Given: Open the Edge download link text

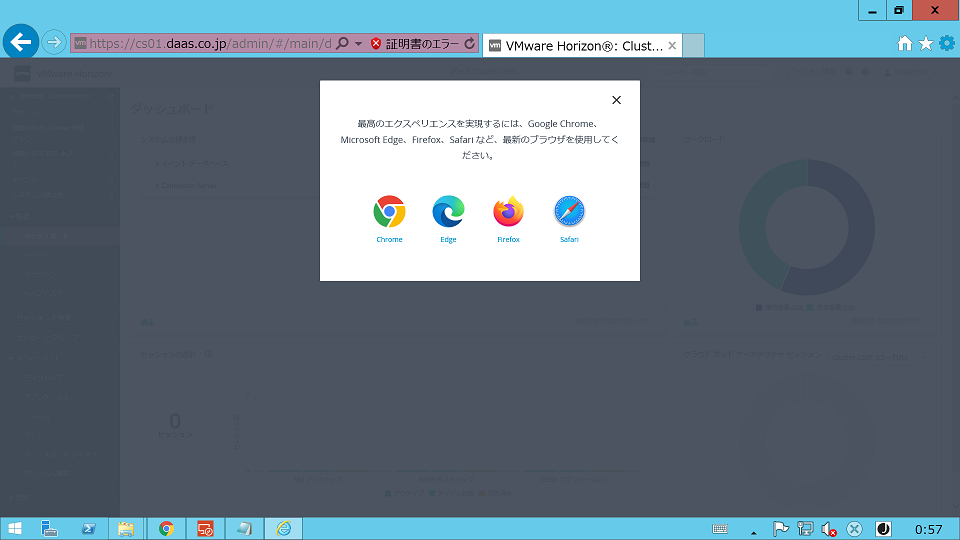Looking at the screenshot, I should (x=448, y=239).
